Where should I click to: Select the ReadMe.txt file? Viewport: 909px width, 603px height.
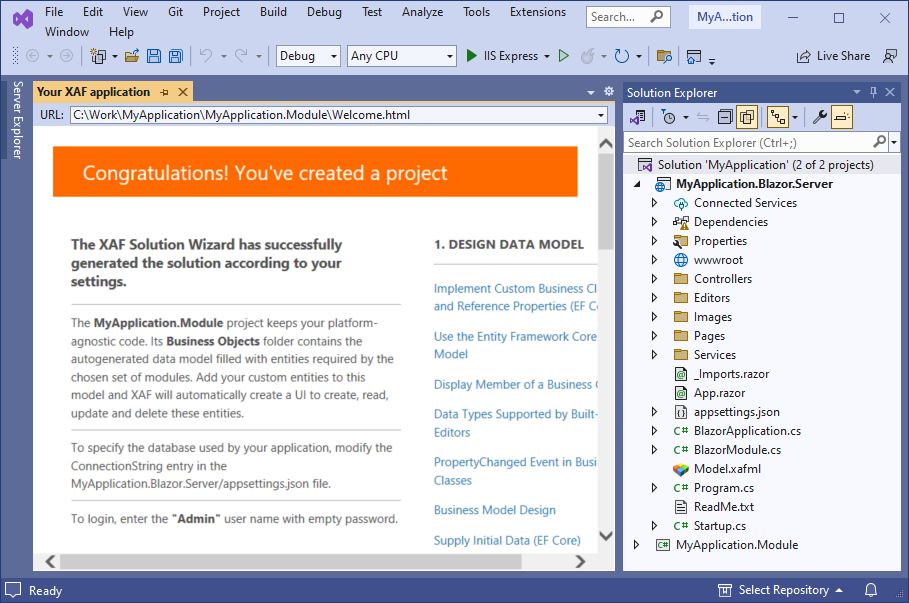[723, 507]
